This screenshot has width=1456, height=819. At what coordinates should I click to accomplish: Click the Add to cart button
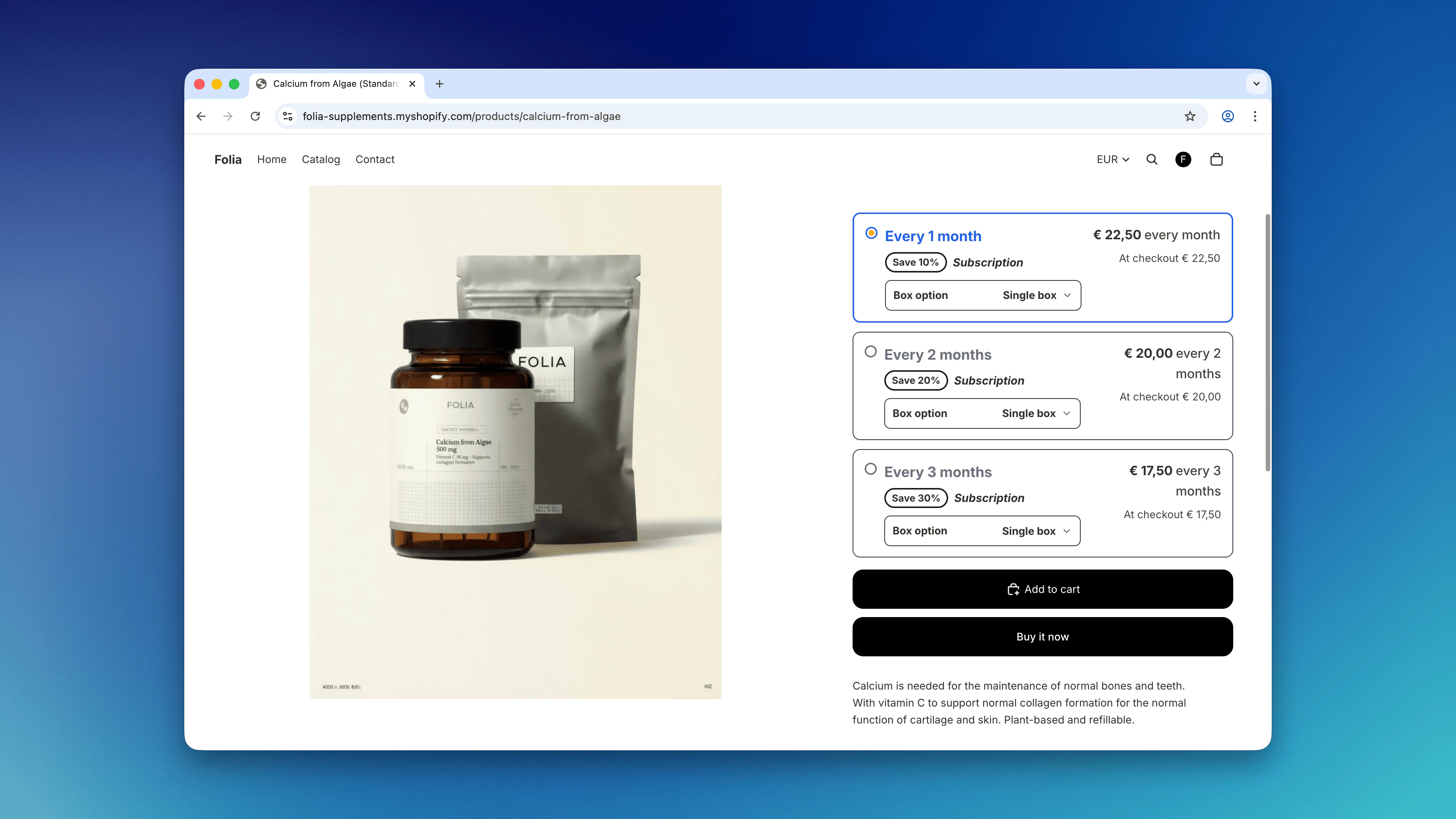[1042, 588]
